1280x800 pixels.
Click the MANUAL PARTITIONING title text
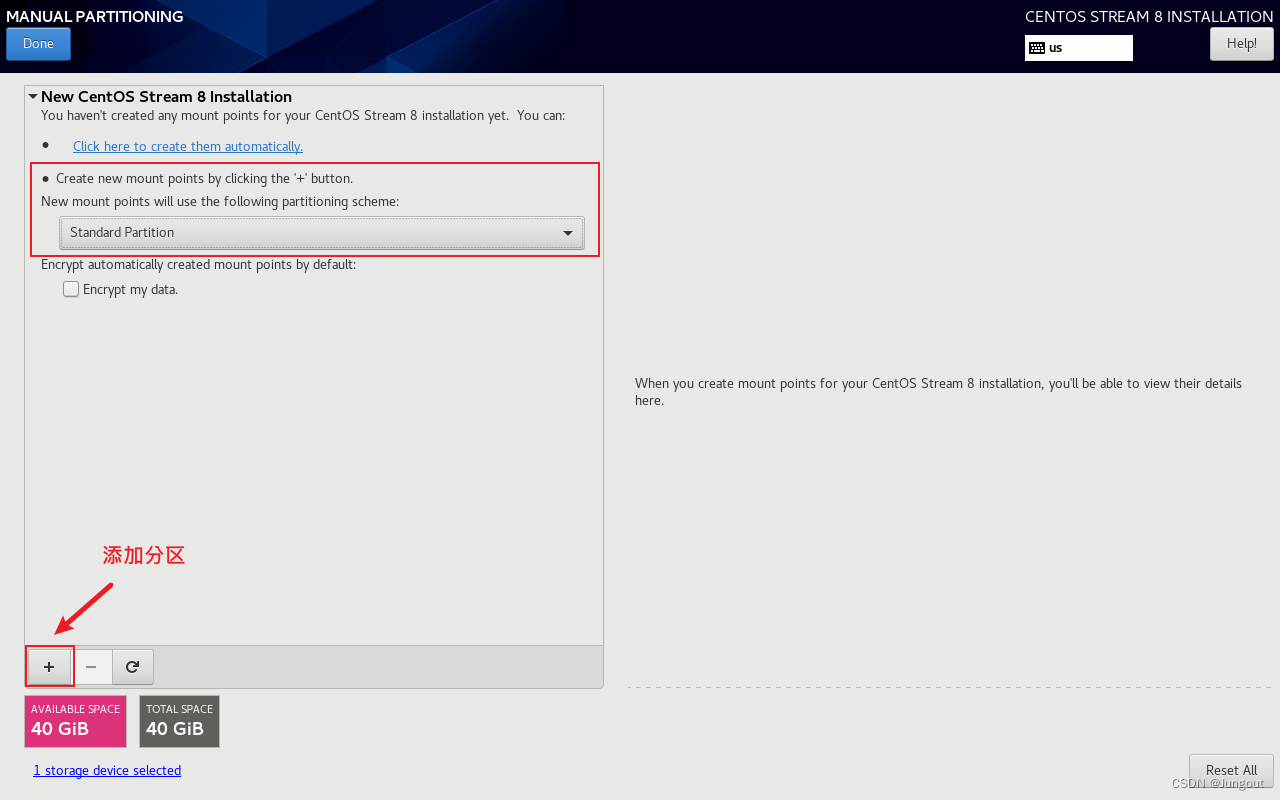[95, 16]
